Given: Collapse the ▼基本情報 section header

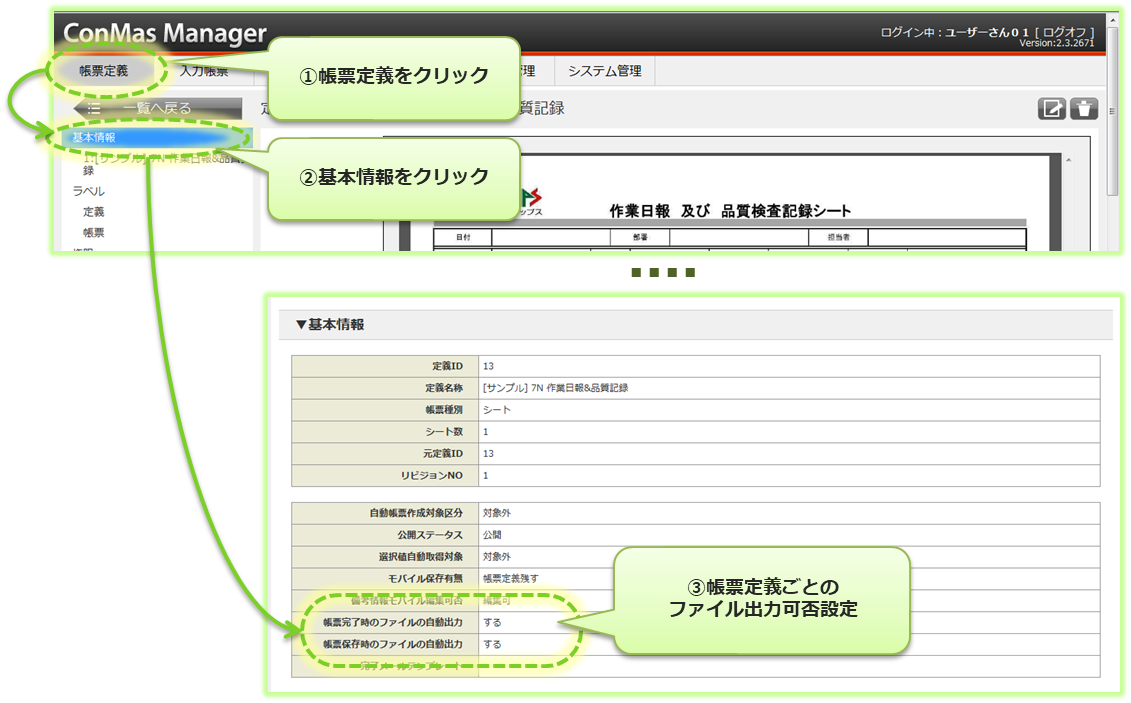Looking at the screenshot, I should (x=330, y=325).
